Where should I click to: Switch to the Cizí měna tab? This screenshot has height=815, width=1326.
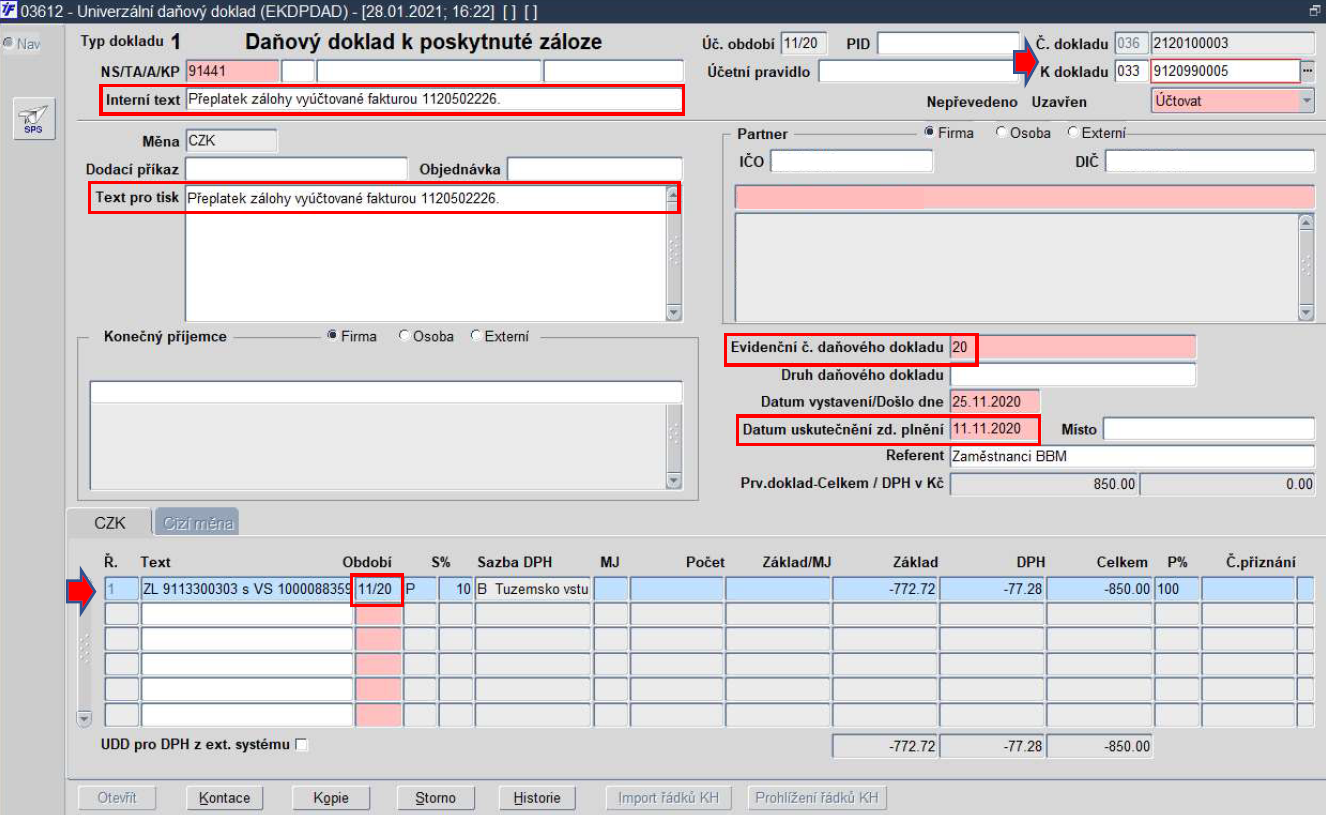[x=196, y=522]
